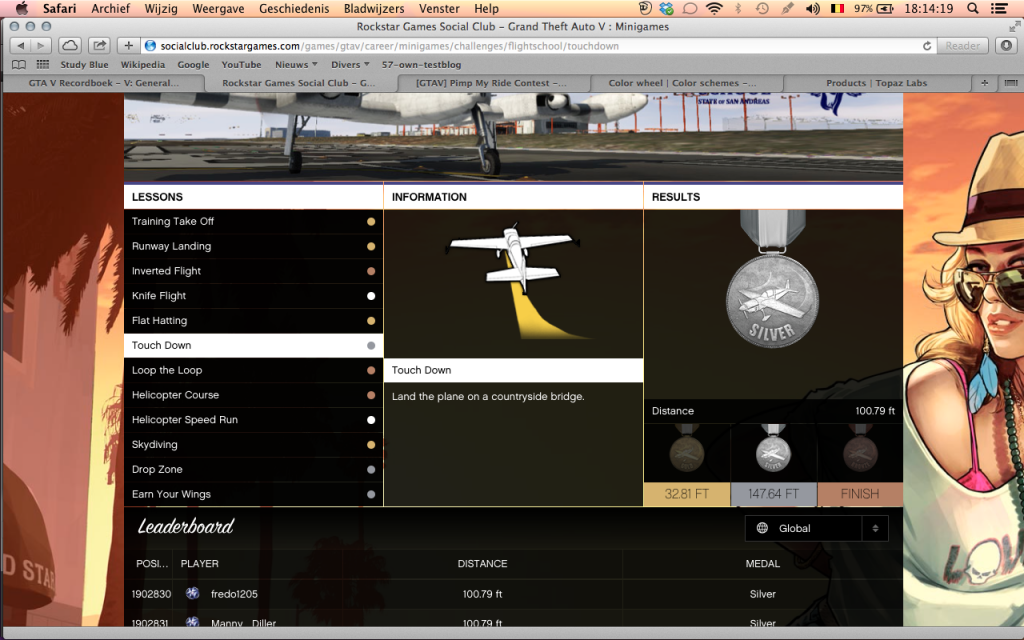Select the Training Take Off lesson
1024x640 pixels.
(253, 221)
